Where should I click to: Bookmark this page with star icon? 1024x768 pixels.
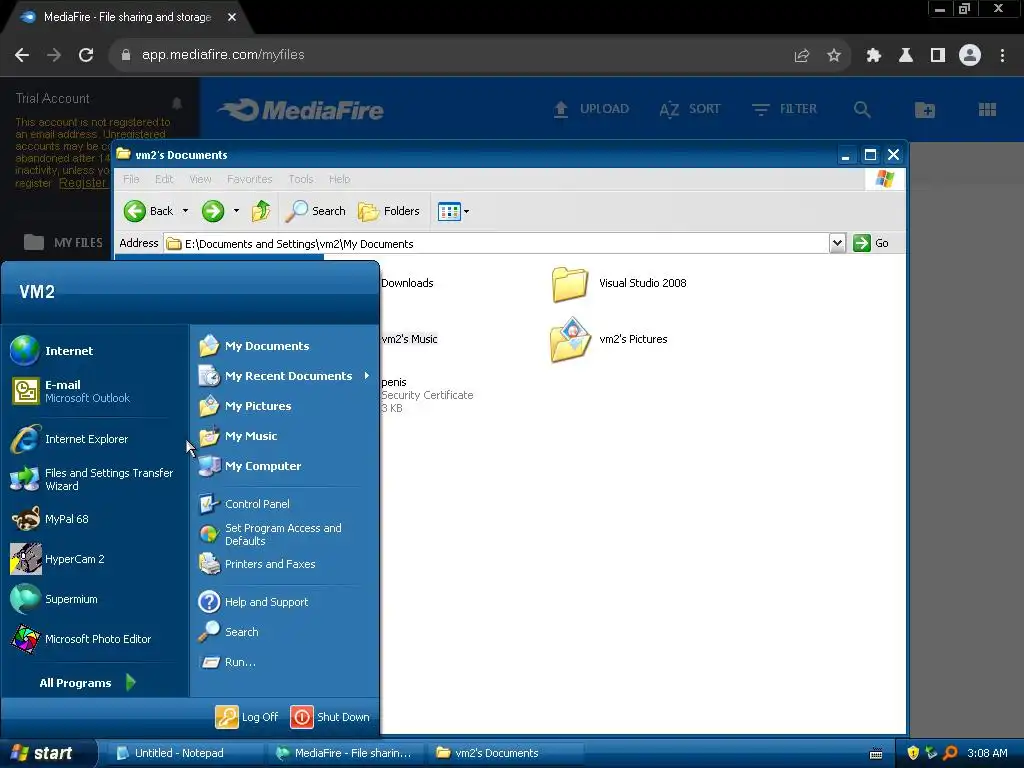(834, 55)
